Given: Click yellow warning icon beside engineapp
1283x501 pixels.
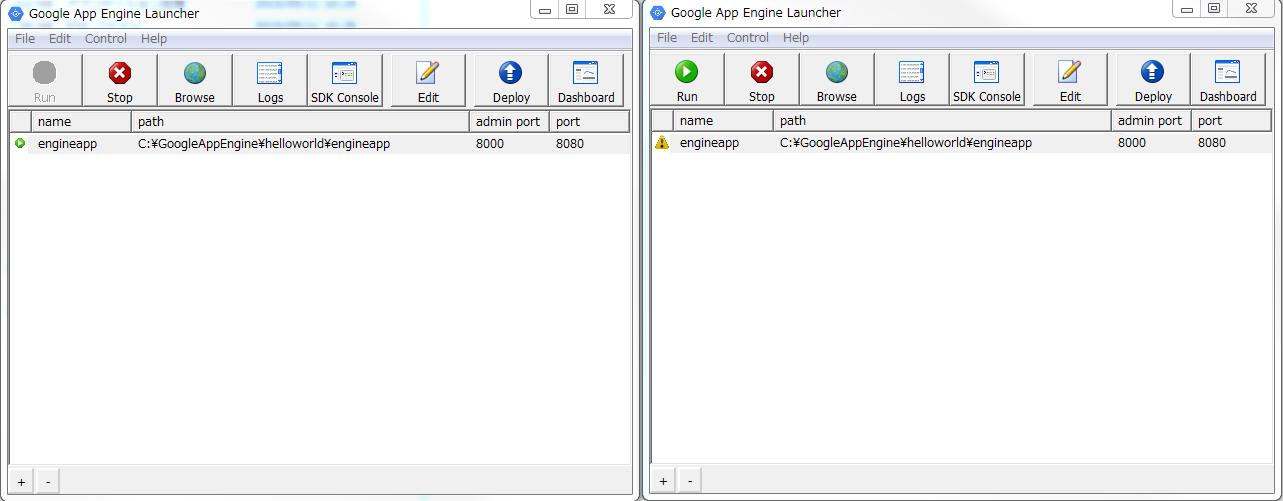Looking at the screenshot, I should click(x=662, y=143).
